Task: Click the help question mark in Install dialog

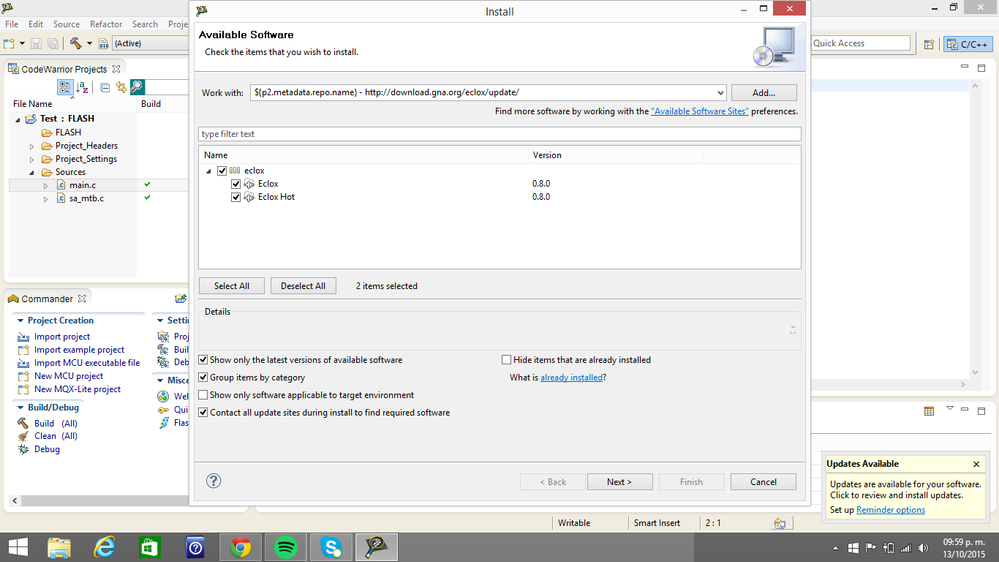Action: (213, 481)
